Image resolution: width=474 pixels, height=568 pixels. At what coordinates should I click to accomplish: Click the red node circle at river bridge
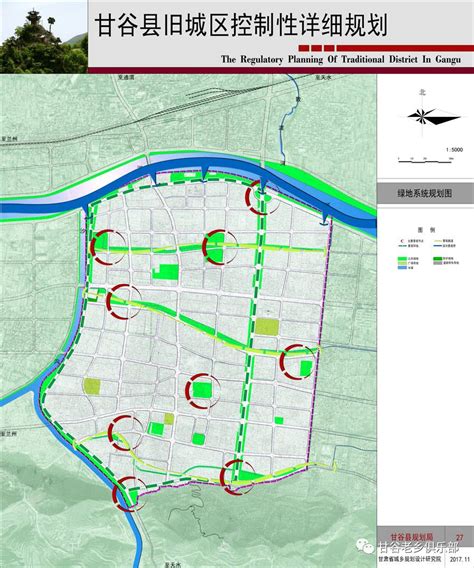[262, 197]
